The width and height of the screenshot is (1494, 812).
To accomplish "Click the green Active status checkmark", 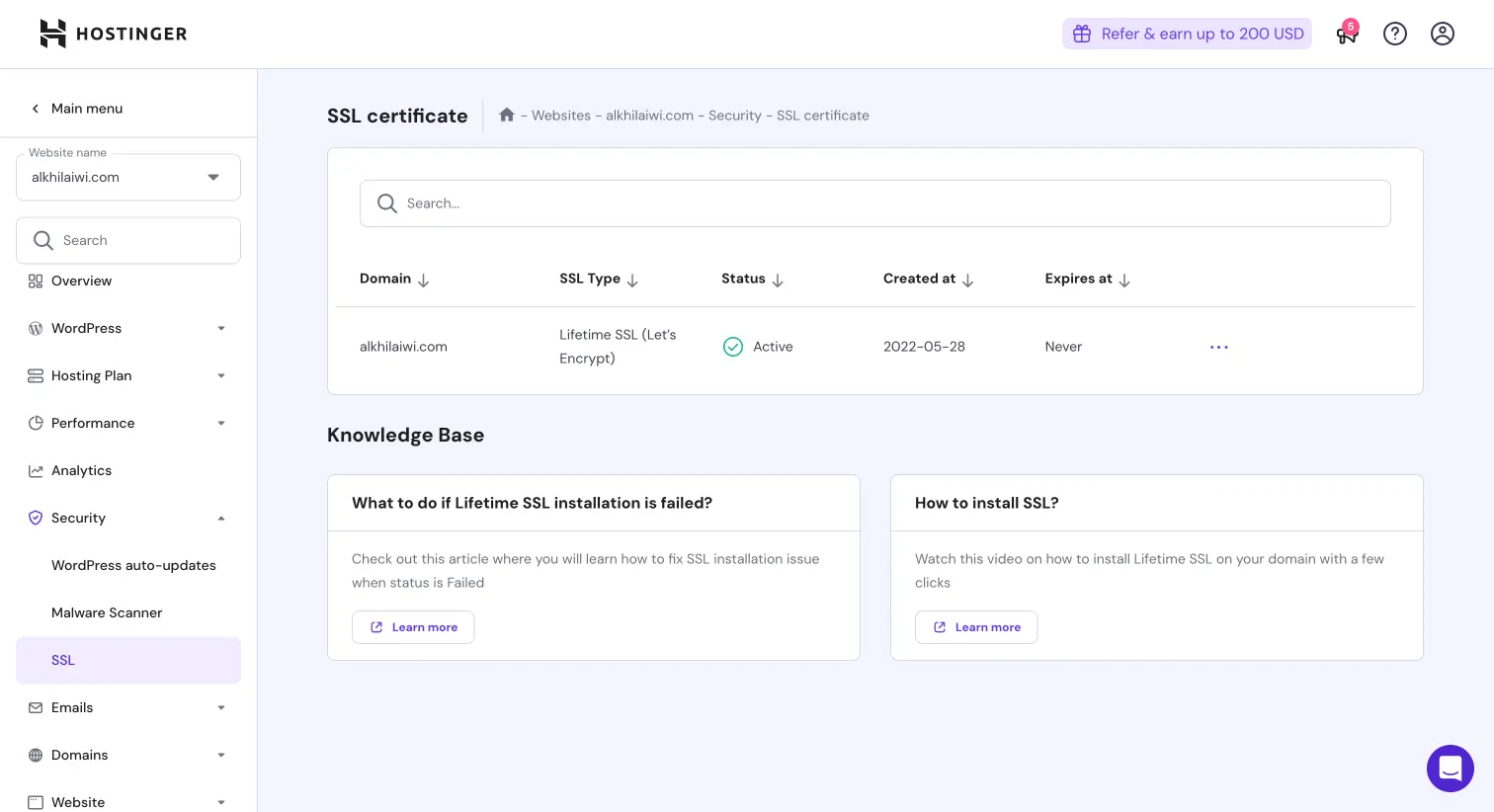I will (x=733, y=347).
